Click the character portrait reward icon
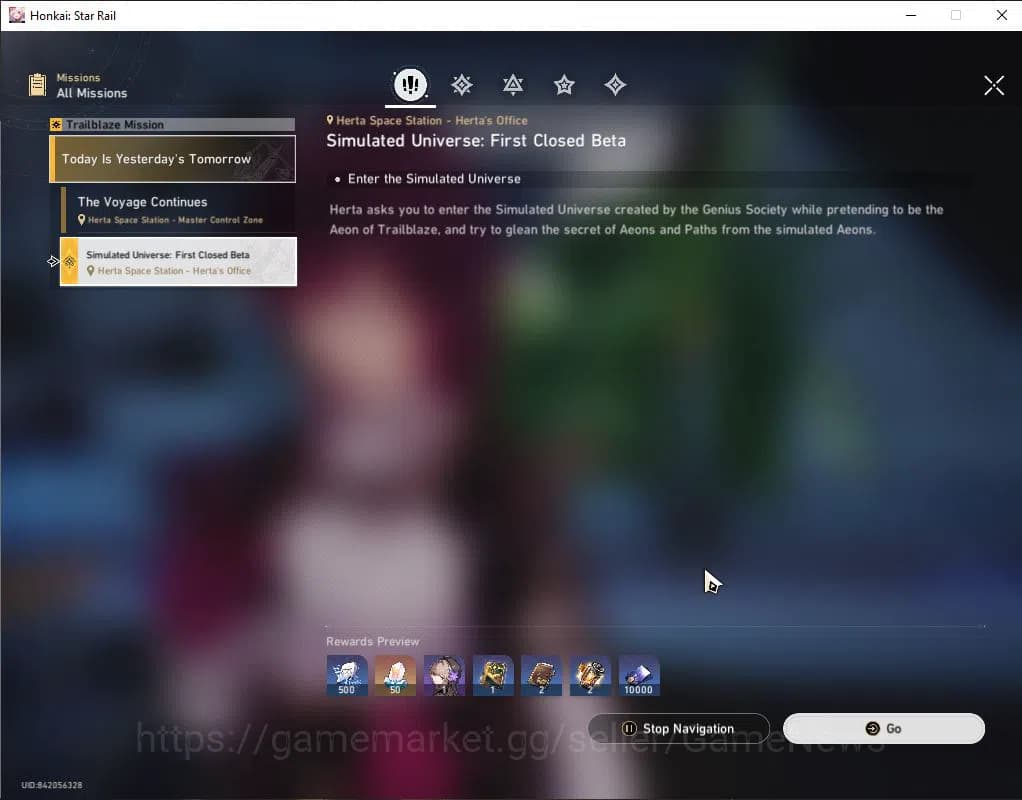This screenshot has width=1022, height=800. 444,675
